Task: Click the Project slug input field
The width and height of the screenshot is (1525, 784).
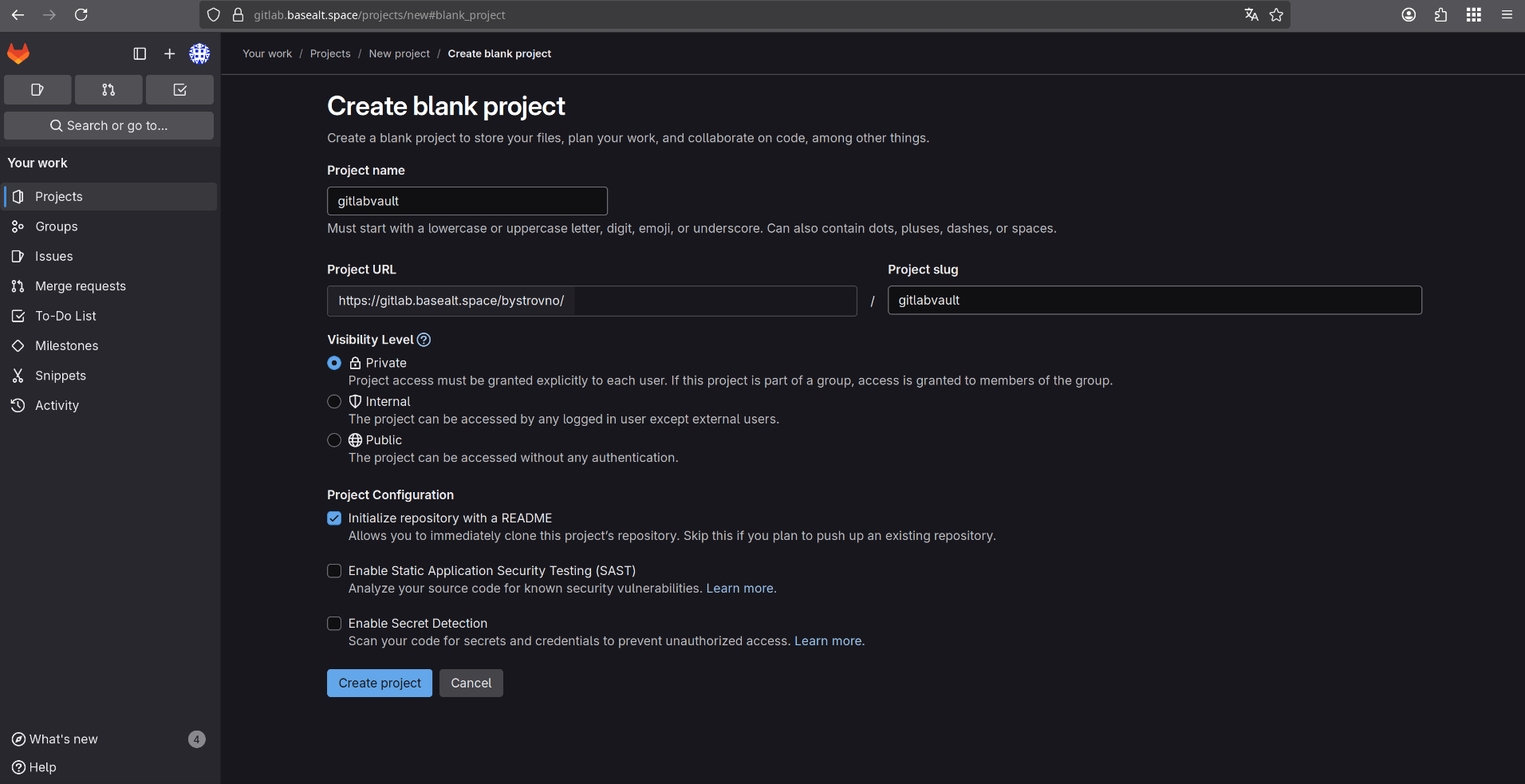Action: [x=1154, y=300]
